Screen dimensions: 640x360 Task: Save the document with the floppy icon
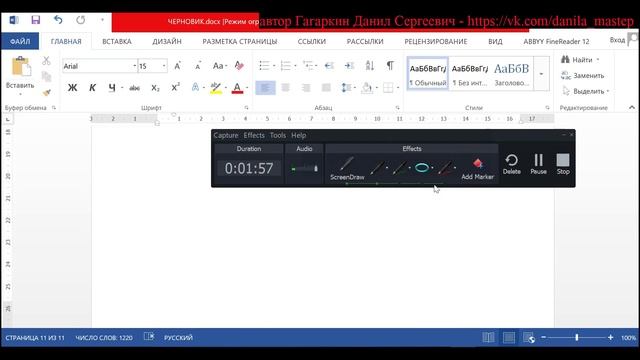pos(36,20)
